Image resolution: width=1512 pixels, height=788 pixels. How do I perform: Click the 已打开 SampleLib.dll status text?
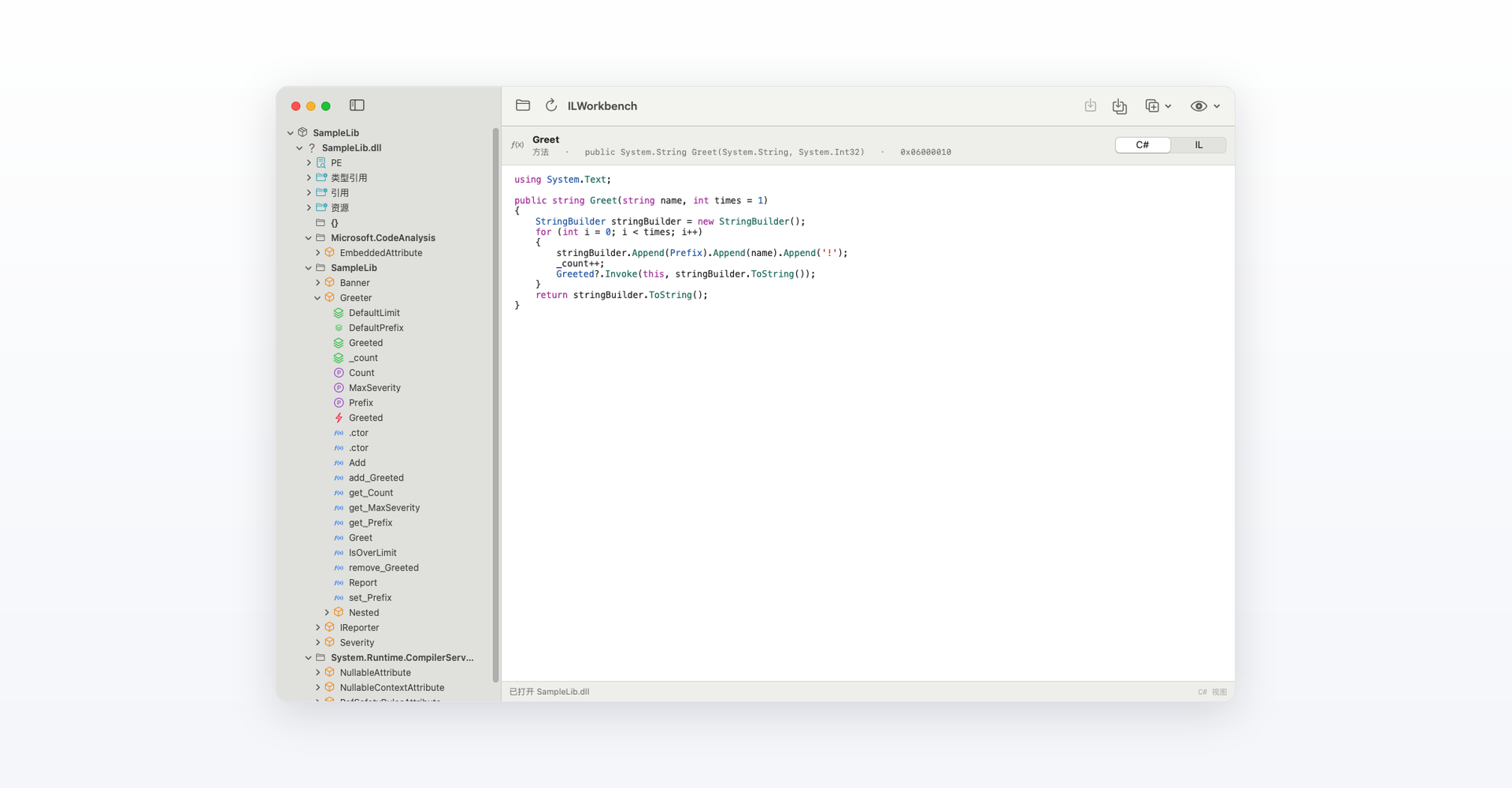(549, 692)
